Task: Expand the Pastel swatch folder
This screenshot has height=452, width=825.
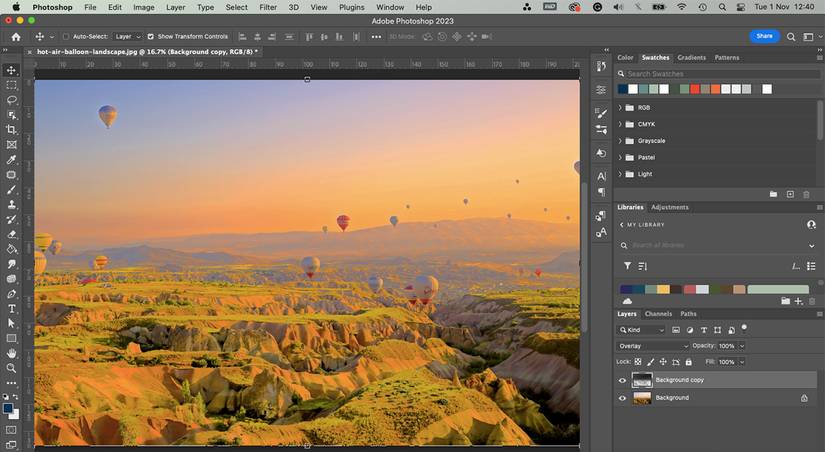Action: (x=620, y=157)
